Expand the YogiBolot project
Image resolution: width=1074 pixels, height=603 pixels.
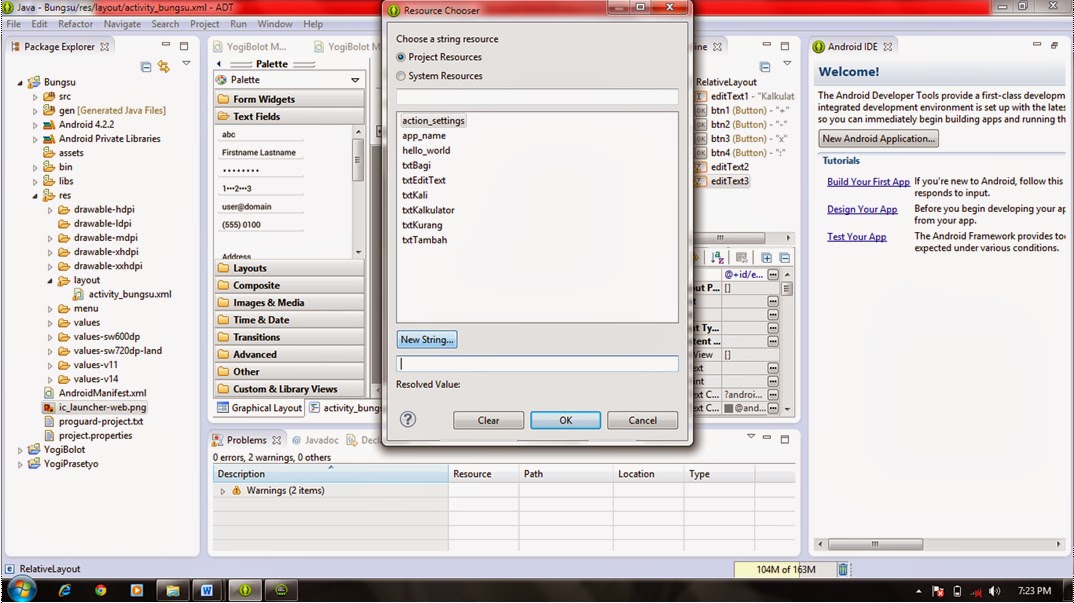tap(21, 450)
